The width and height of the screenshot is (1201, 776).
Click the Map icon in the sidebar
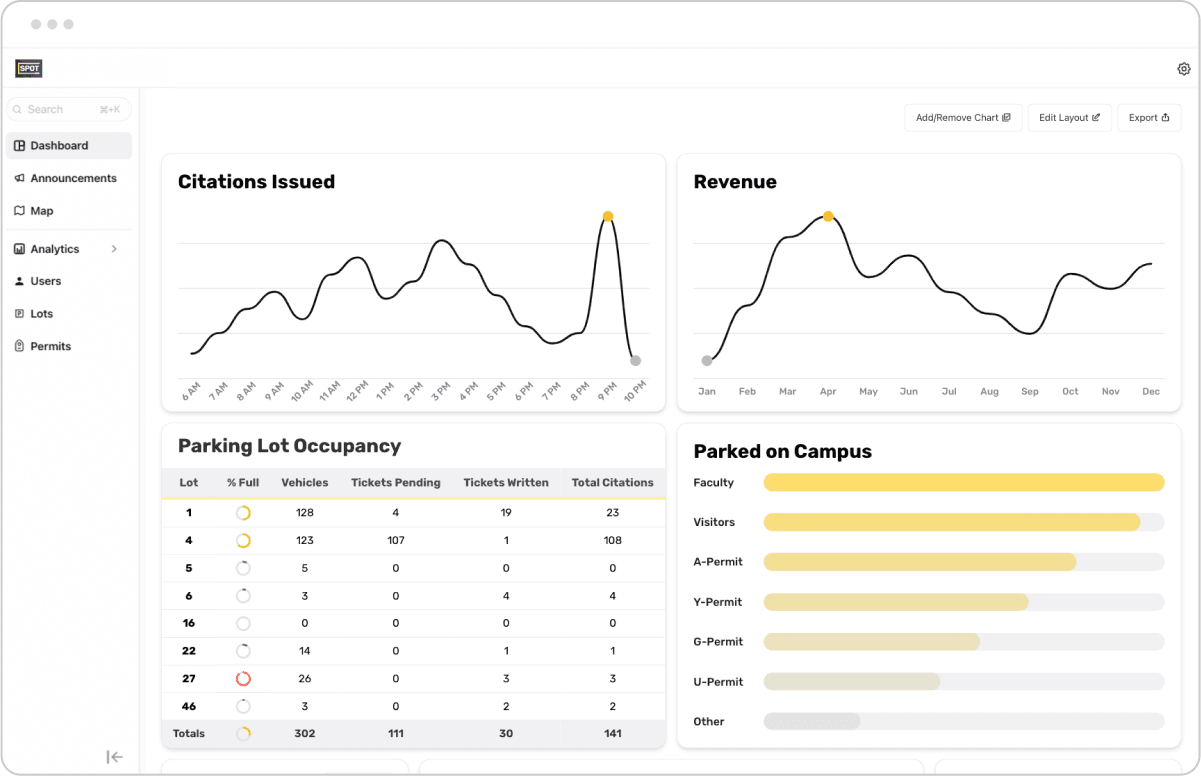pos(20,211)
